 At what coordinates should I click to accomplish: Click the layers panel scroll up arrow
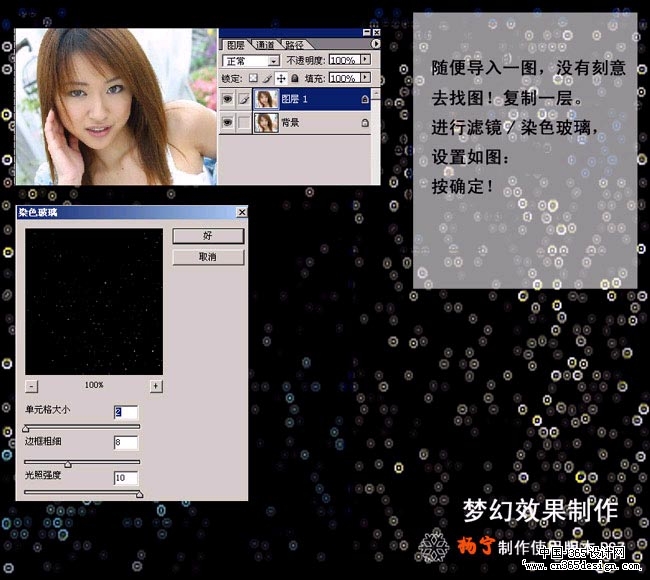pyautogui.click(x=376, y=94)
